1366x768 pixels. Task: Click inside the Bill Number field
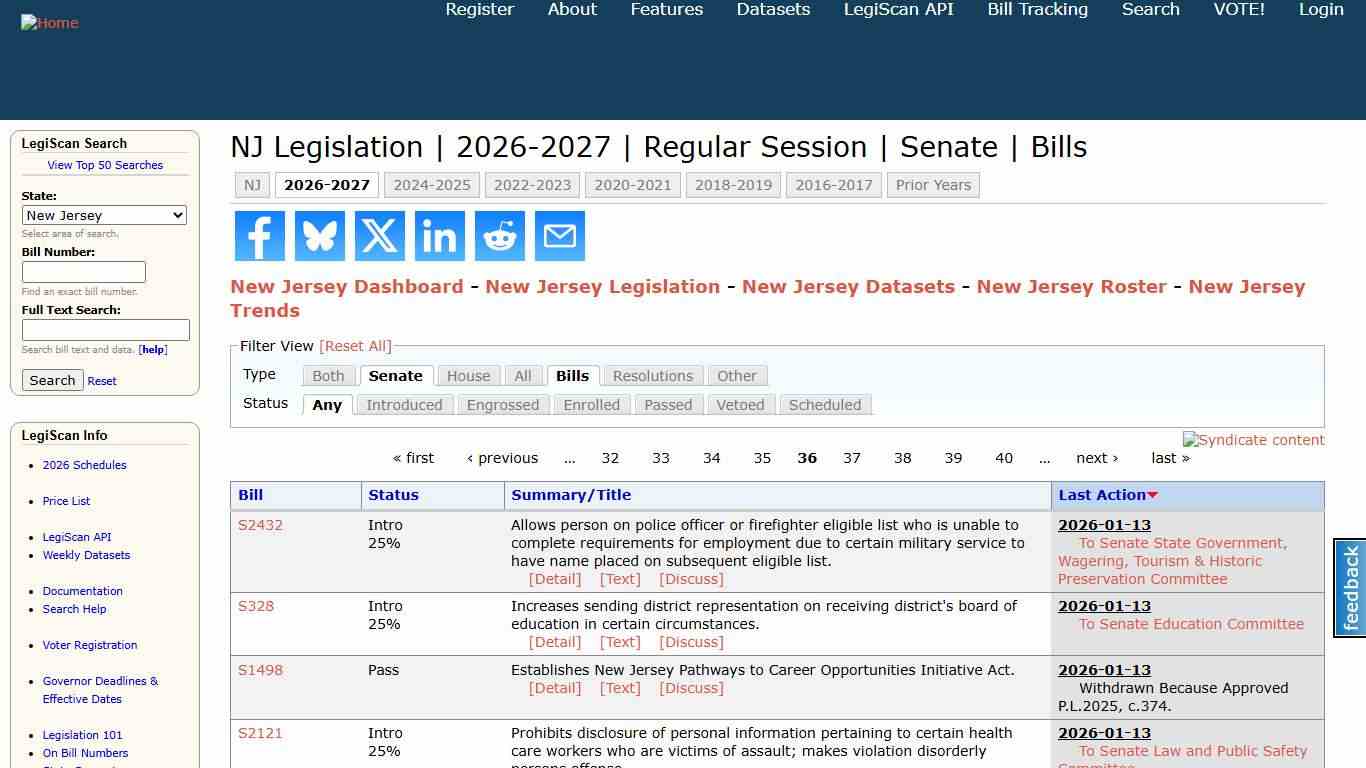pos(82,271)
